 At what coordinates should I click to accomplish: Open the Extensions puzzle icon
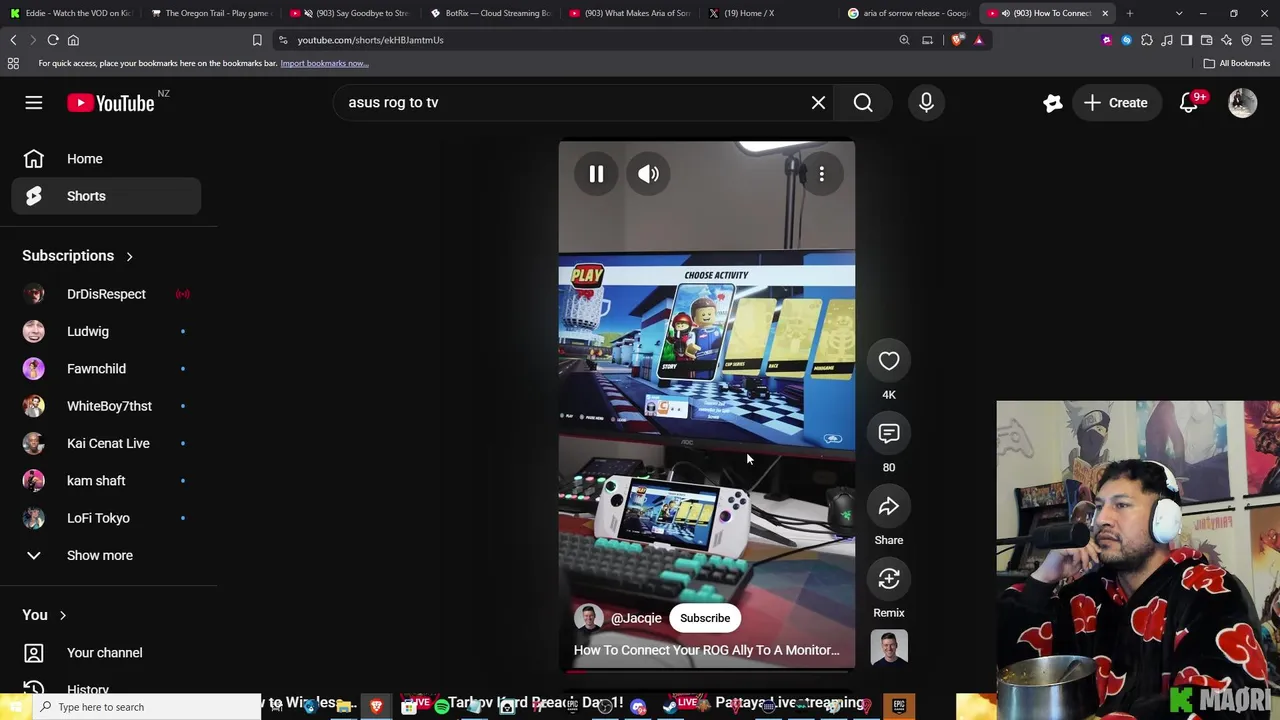tap(1147, 40)
